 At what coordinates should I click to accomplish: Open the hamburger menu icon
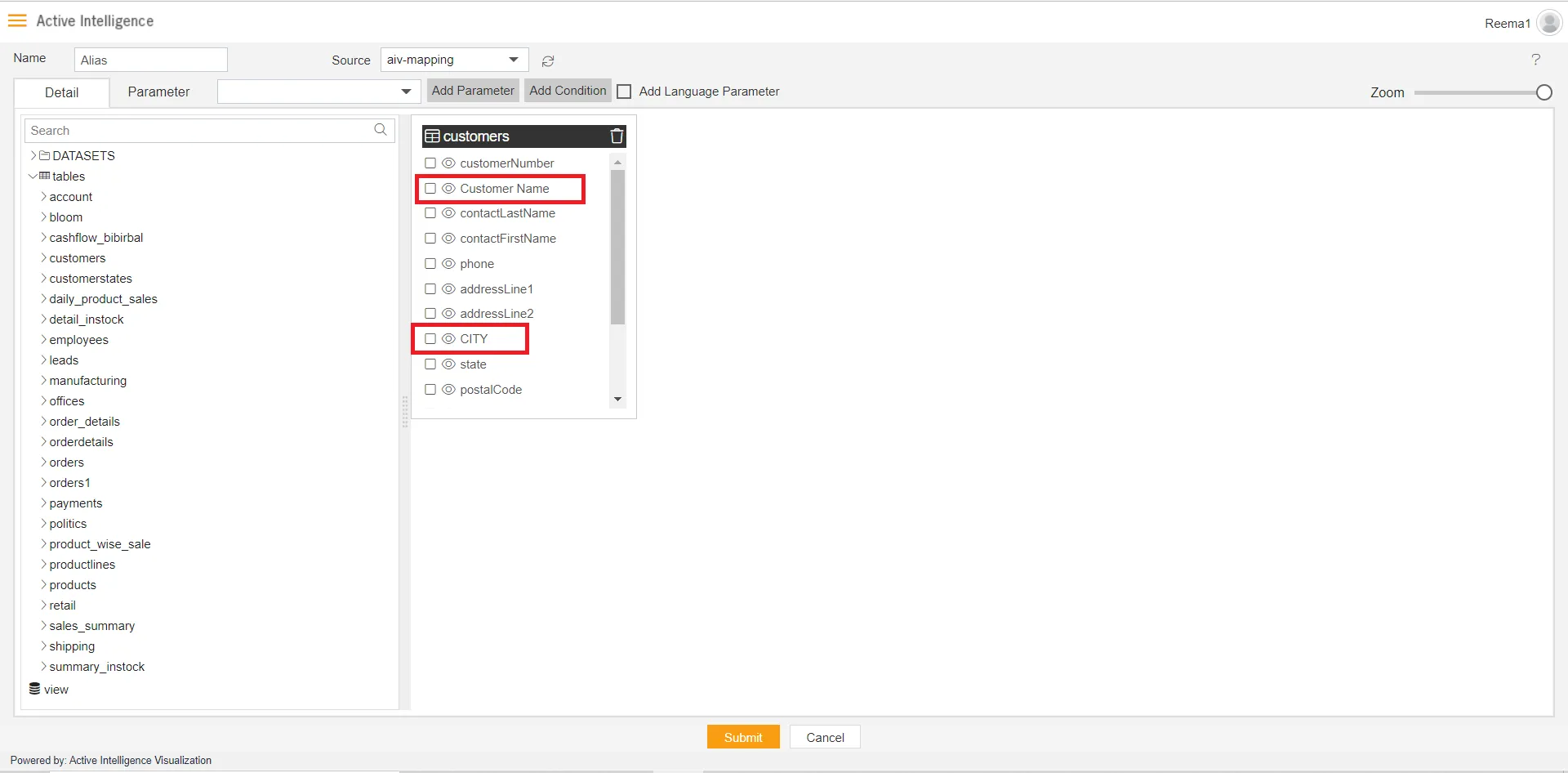pos(17,20)
